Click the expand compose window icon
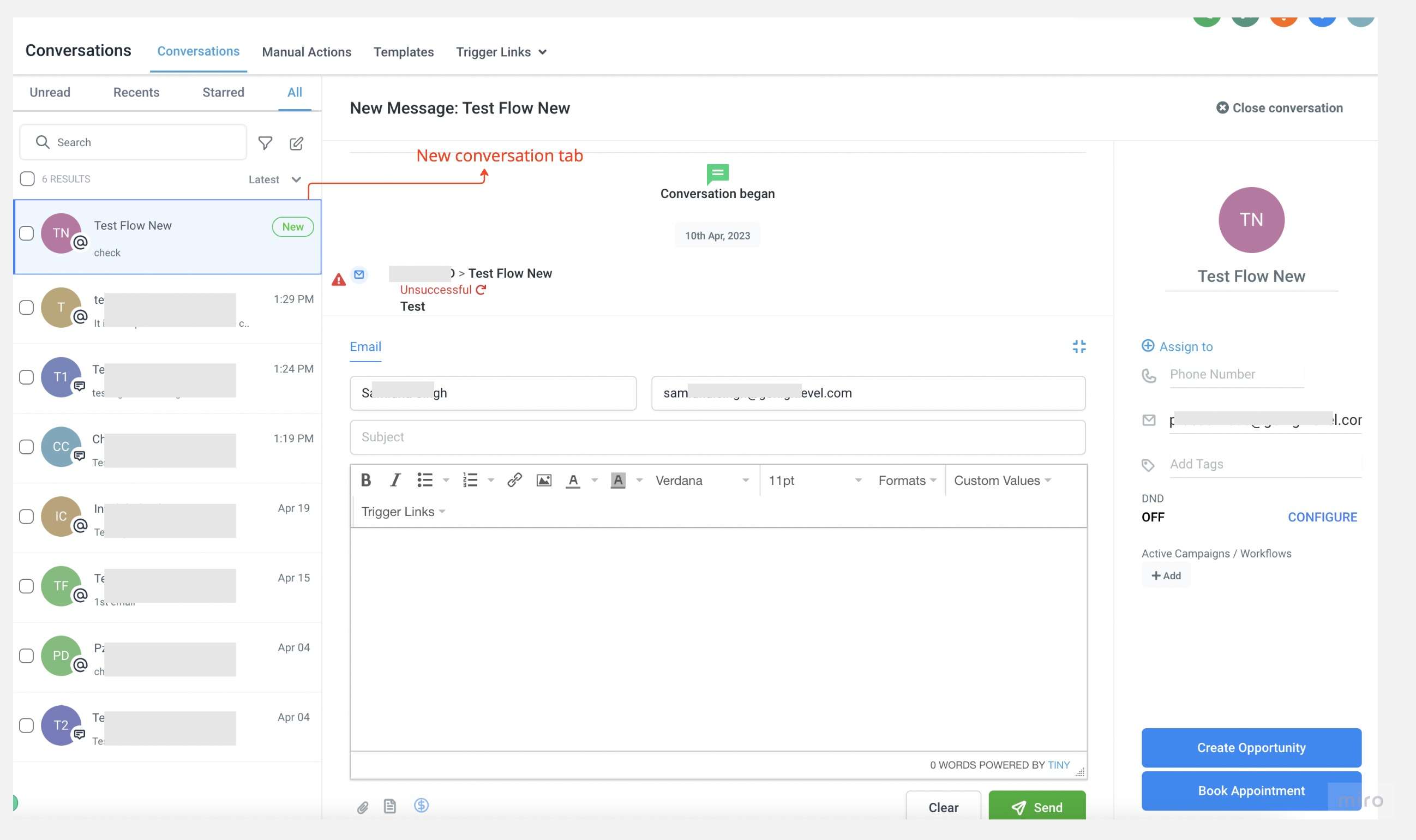This screenshot has height=840, width=1416. [x=1078, y=347]
